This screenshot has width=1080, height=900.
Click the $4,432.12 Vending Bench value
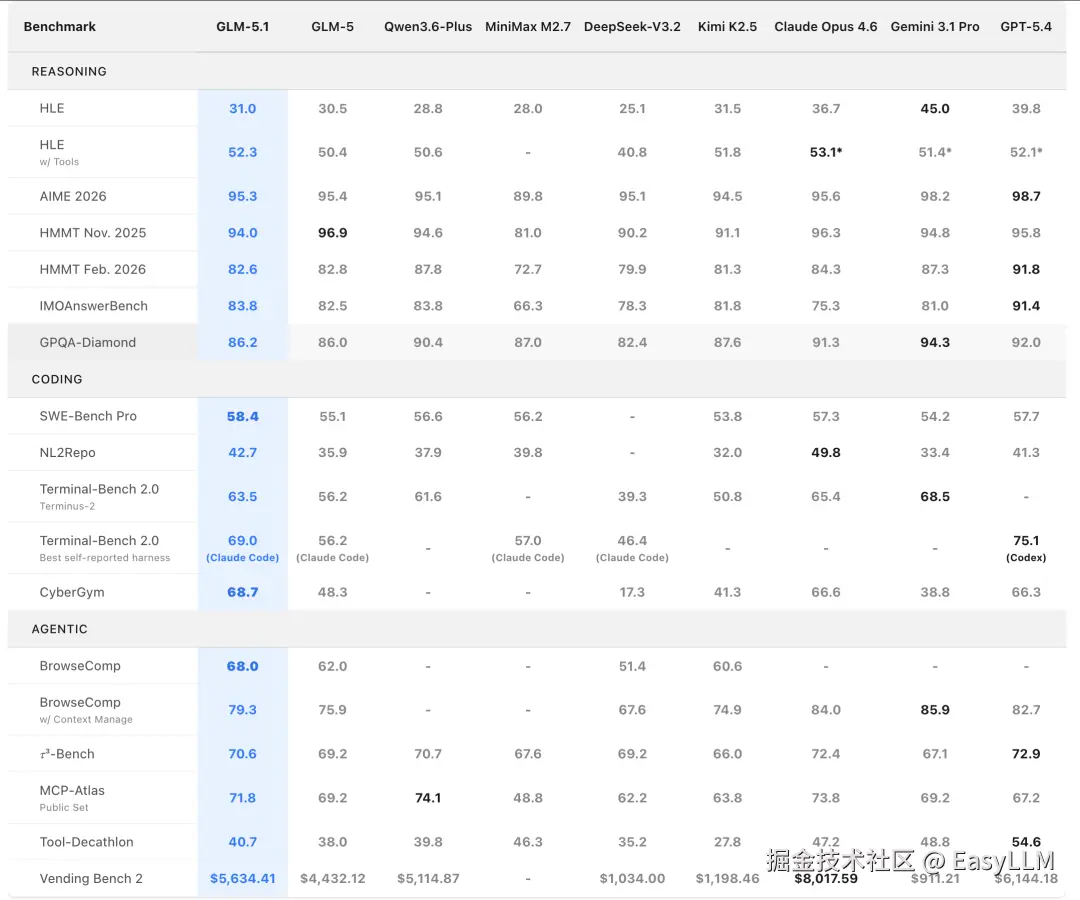click(x=333, y=879)
